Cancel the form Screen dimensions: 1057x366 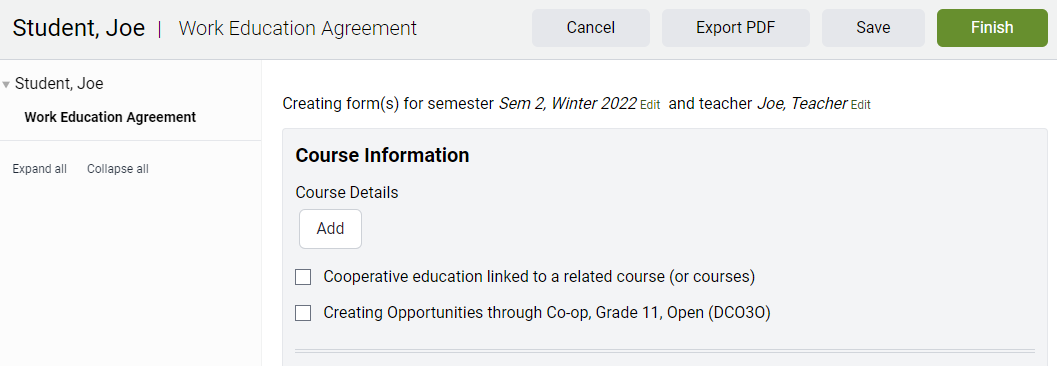tap(591, 28)
